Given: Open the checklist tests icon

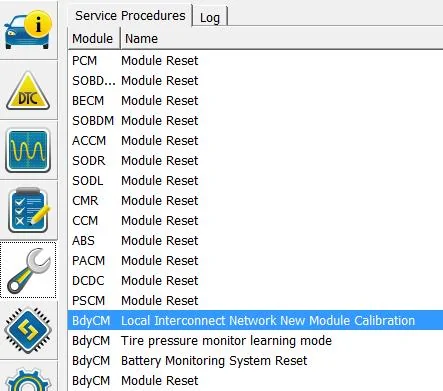Looking at the screenshot, I should pyautogui.click(x=28, y=210).
